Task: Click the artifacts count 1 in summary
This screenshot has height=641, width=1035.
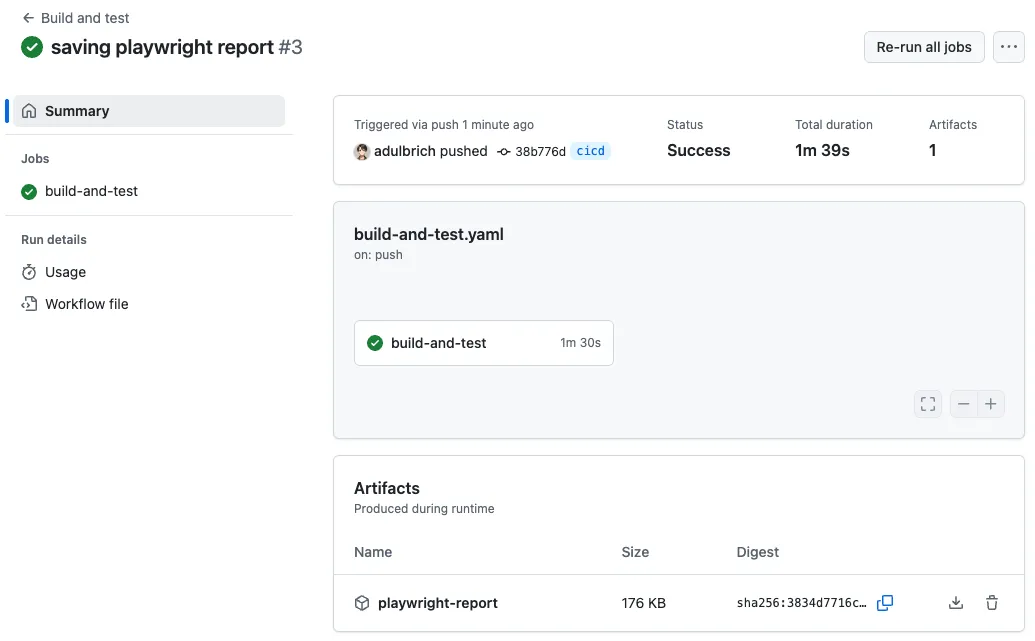Action: [932, 151]
